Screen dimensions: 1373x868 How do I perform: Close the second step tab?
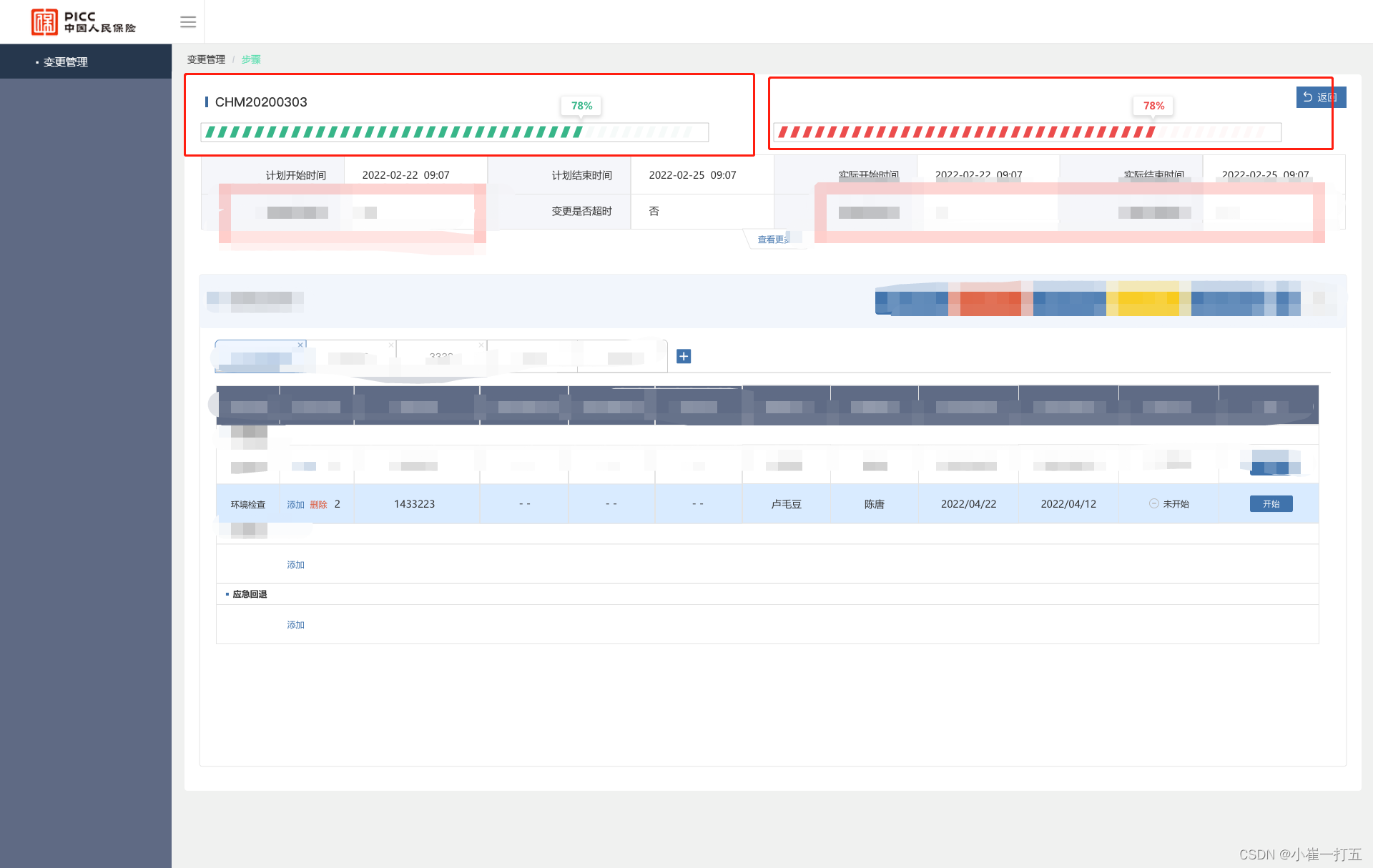click(x=391, y=345)
